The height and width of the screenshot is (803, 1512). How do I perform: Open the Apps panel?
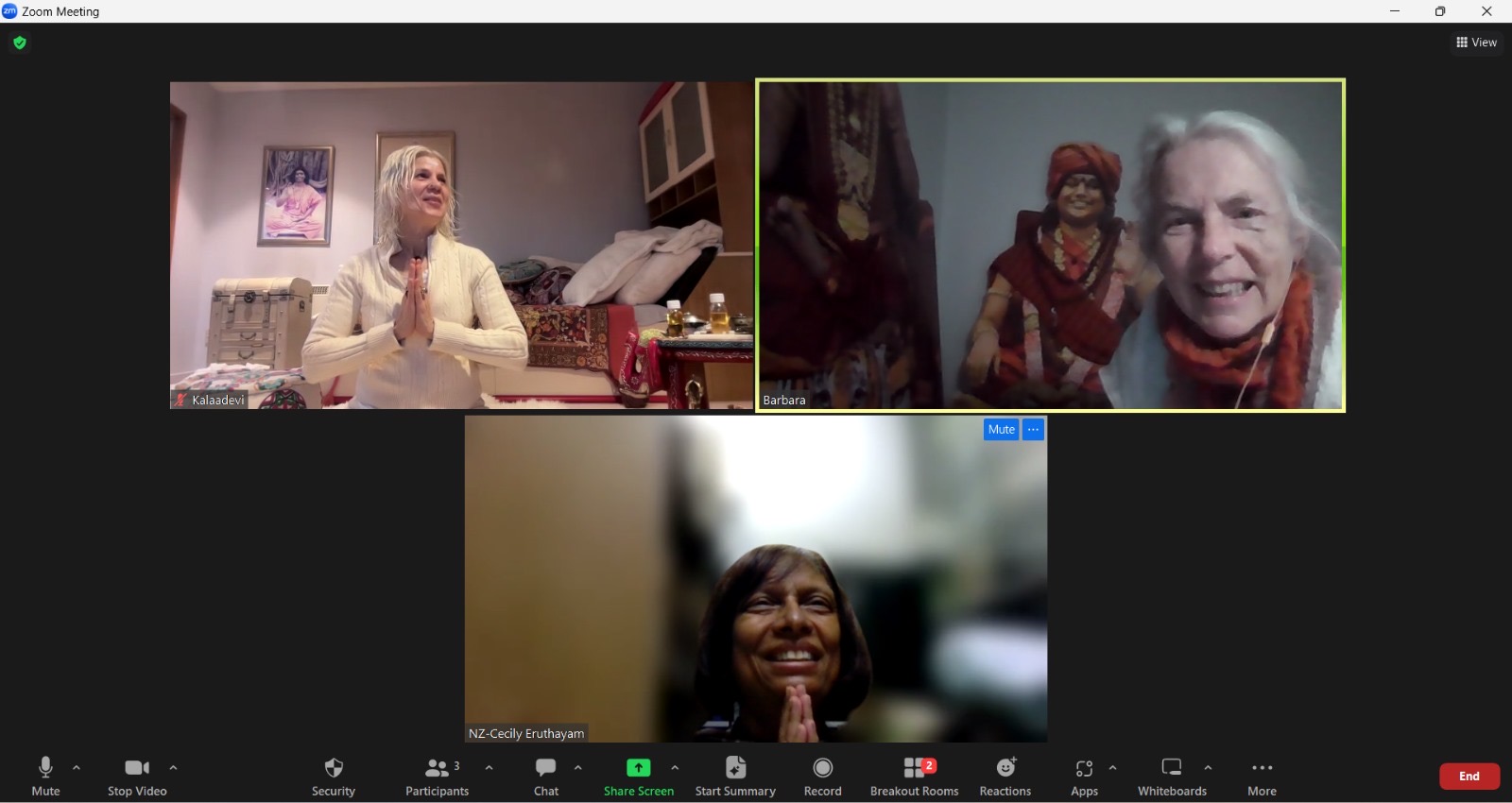pos(1084,776)
